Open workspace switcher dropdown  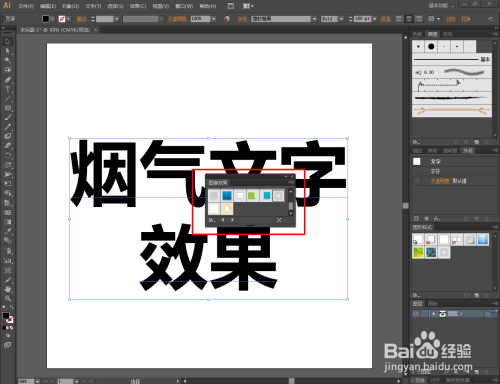point(441,6)
